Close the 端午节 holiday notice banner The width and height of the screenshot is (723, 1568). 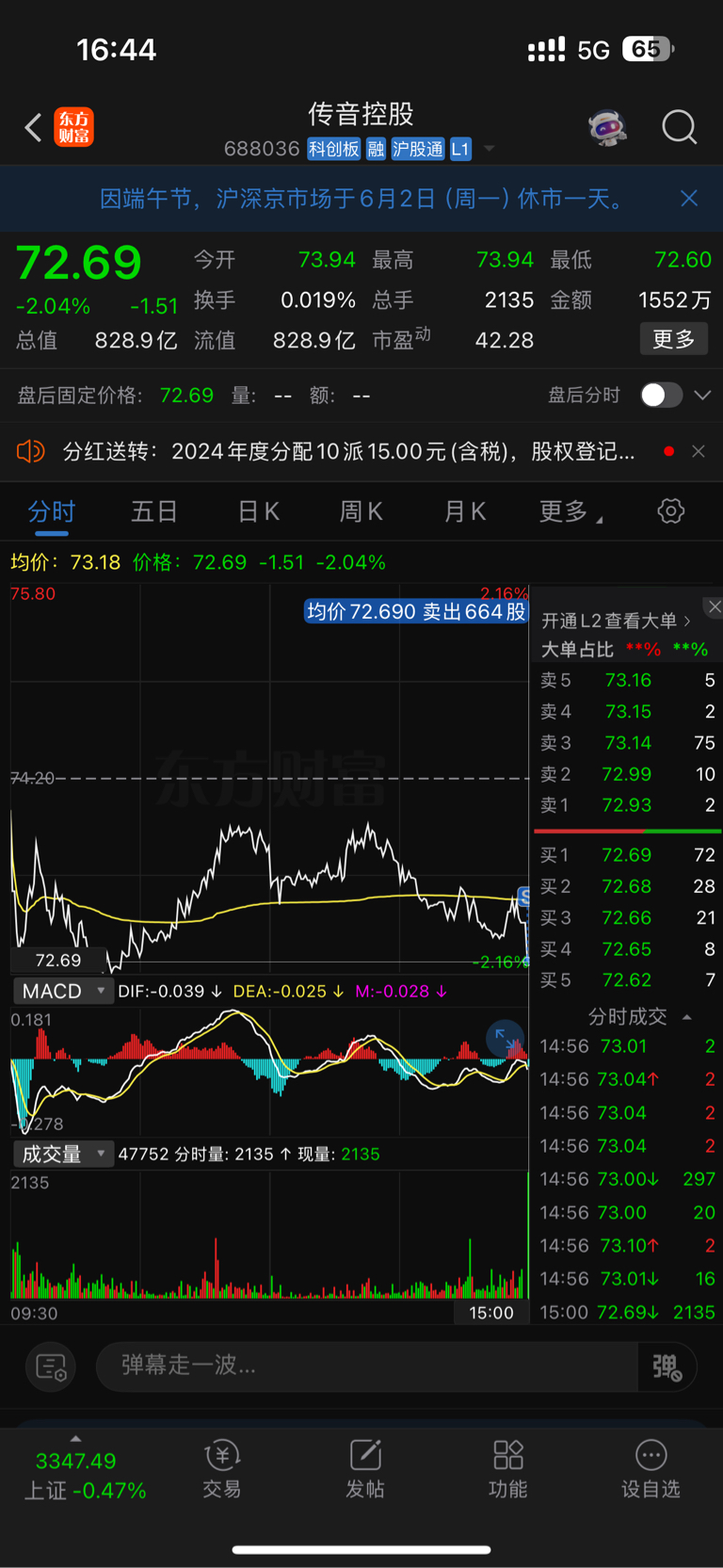pos(689,198)
